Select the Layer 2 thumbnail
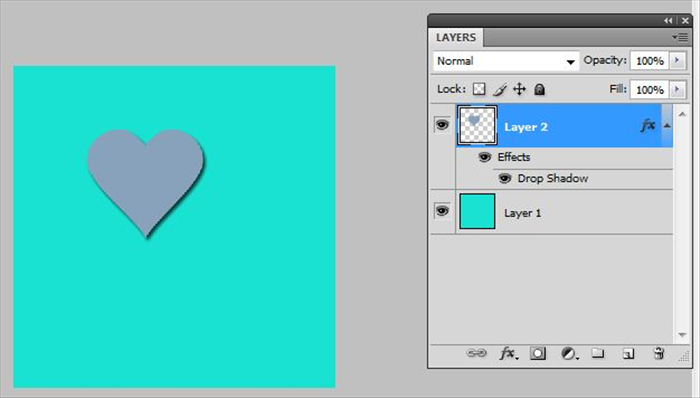Image resolution: width=700 pixels, height=398 pixels. pyautogui.click(x=477, y=125)
